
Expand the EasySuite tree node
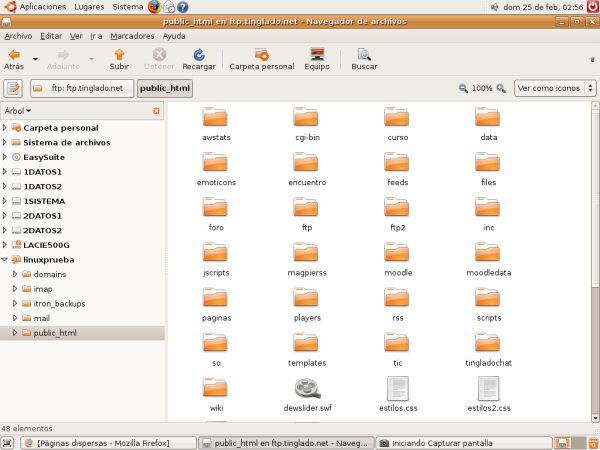(x=5, y=157)
